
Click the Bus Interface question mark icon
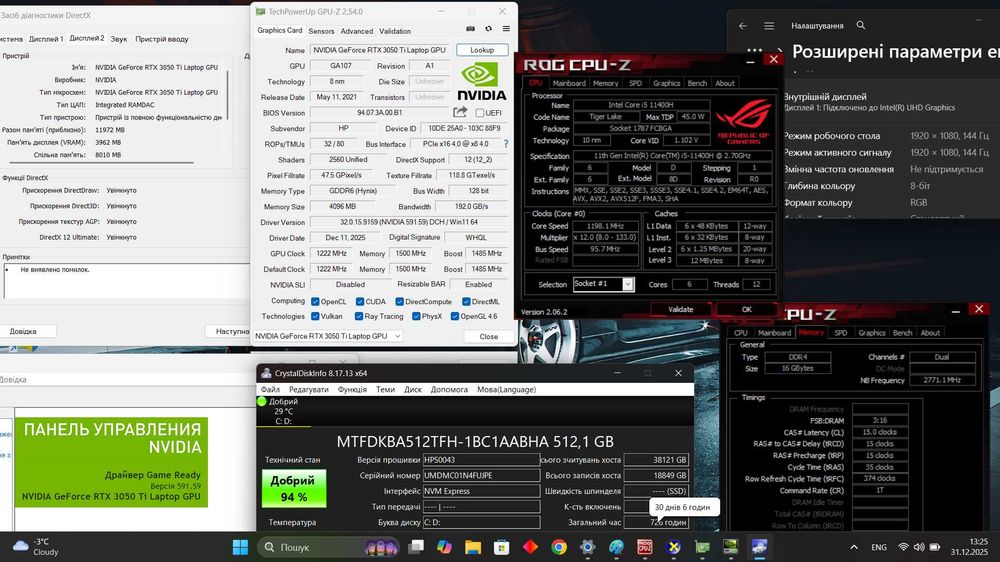click(x=506, y=144)
